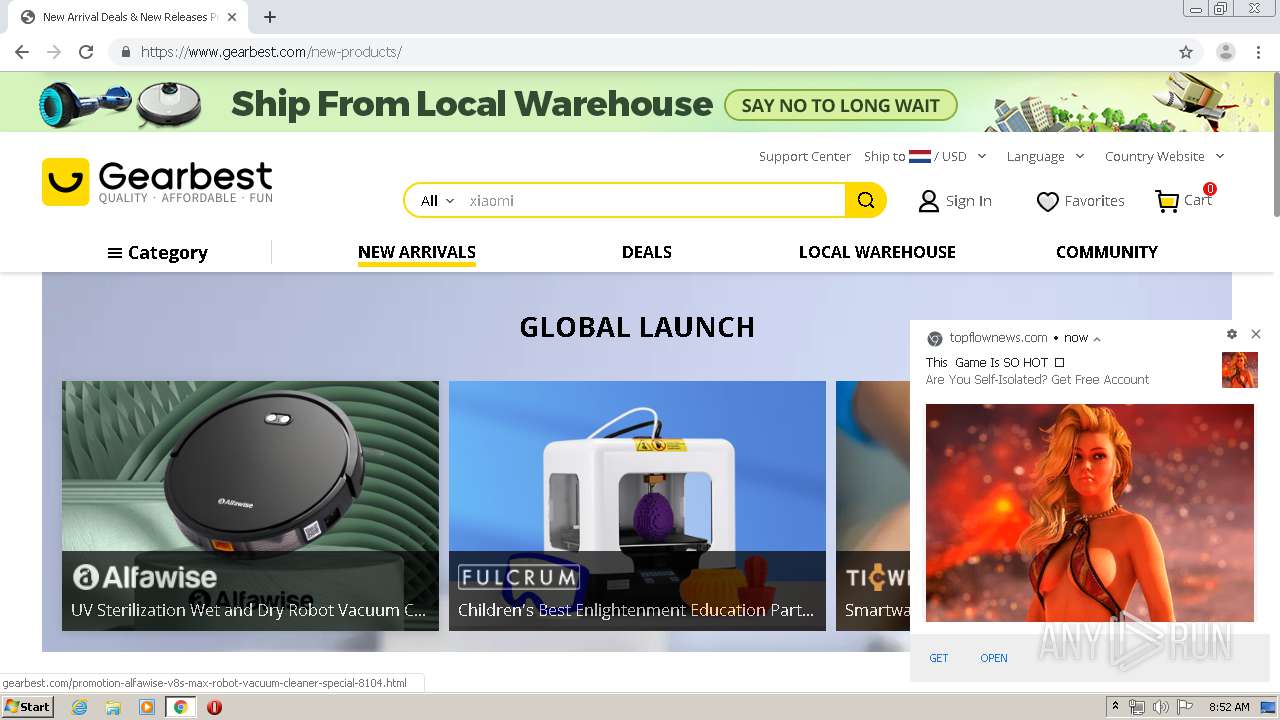
Task: Click OPEN in notification
Action: (994, 658)
